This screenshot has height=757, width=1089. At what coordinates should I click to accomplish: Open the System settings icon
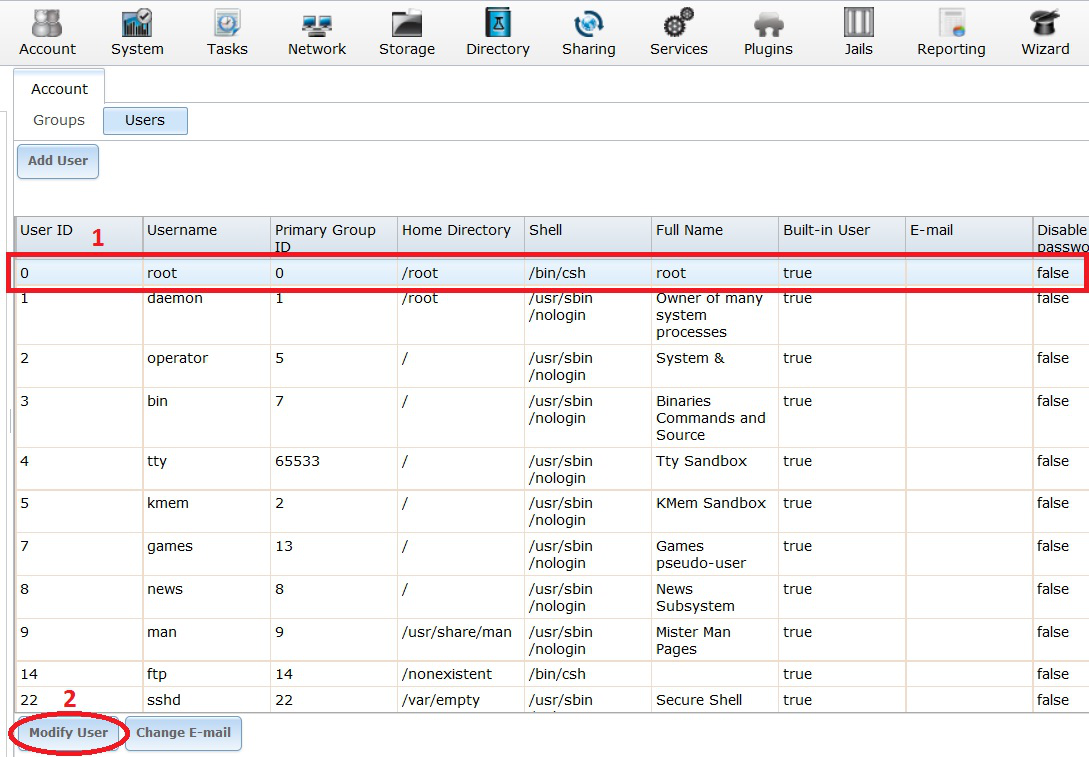[137, 24]
